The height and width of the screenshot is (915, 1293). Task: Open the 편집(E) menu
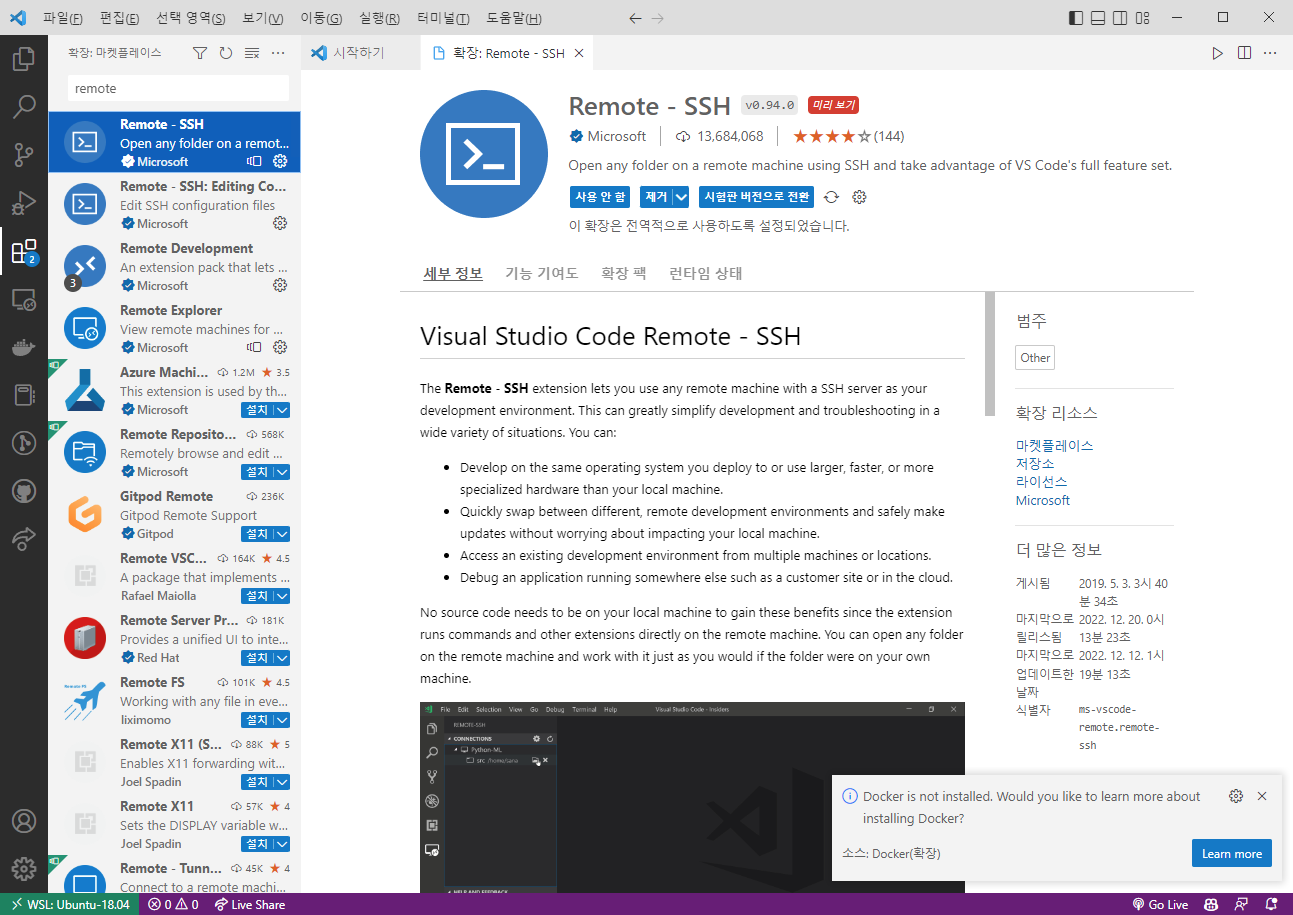[x=120, y=18]
